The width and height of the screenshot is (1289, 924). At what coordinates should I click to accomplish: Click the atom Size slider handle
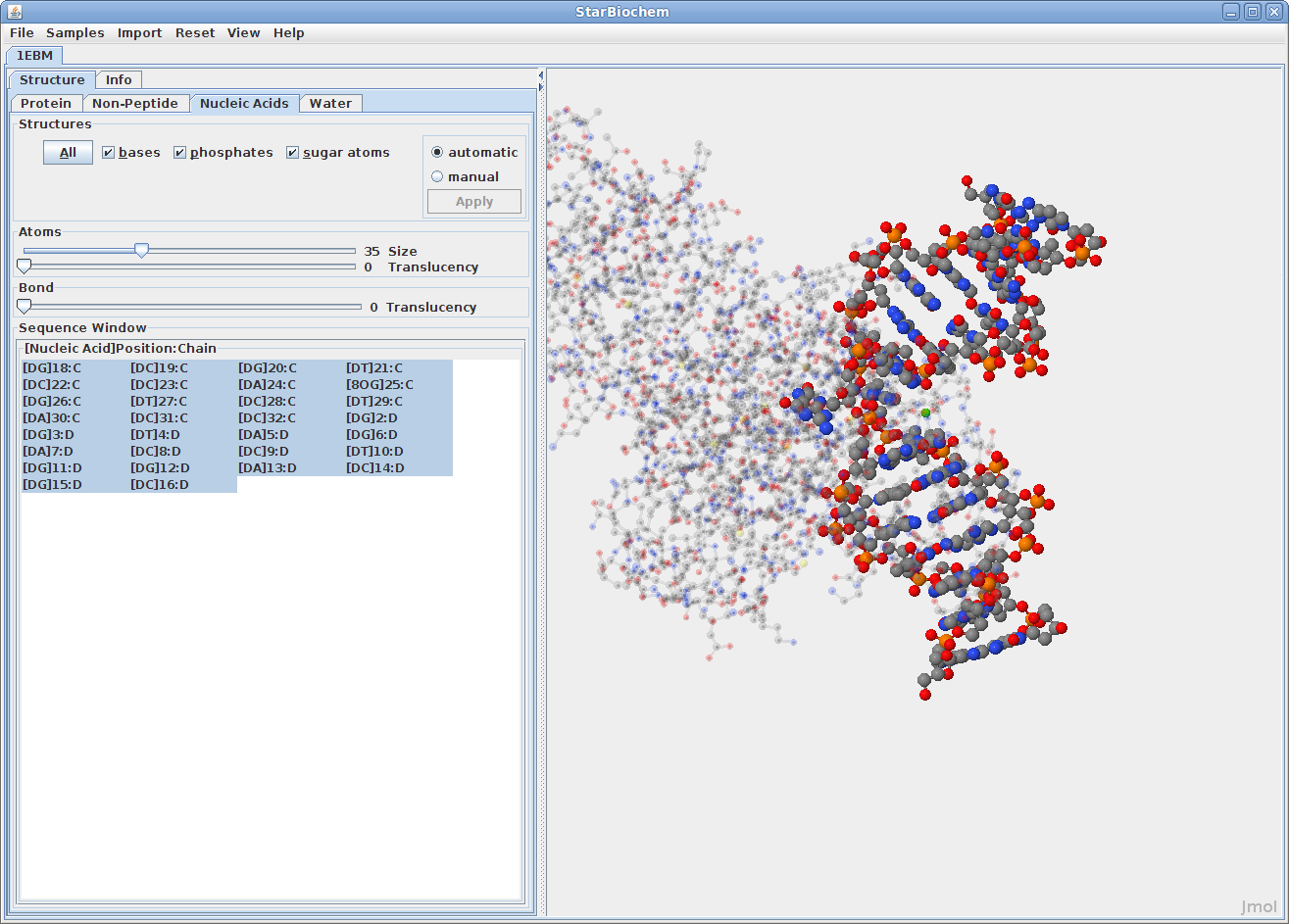coord(141,251)
